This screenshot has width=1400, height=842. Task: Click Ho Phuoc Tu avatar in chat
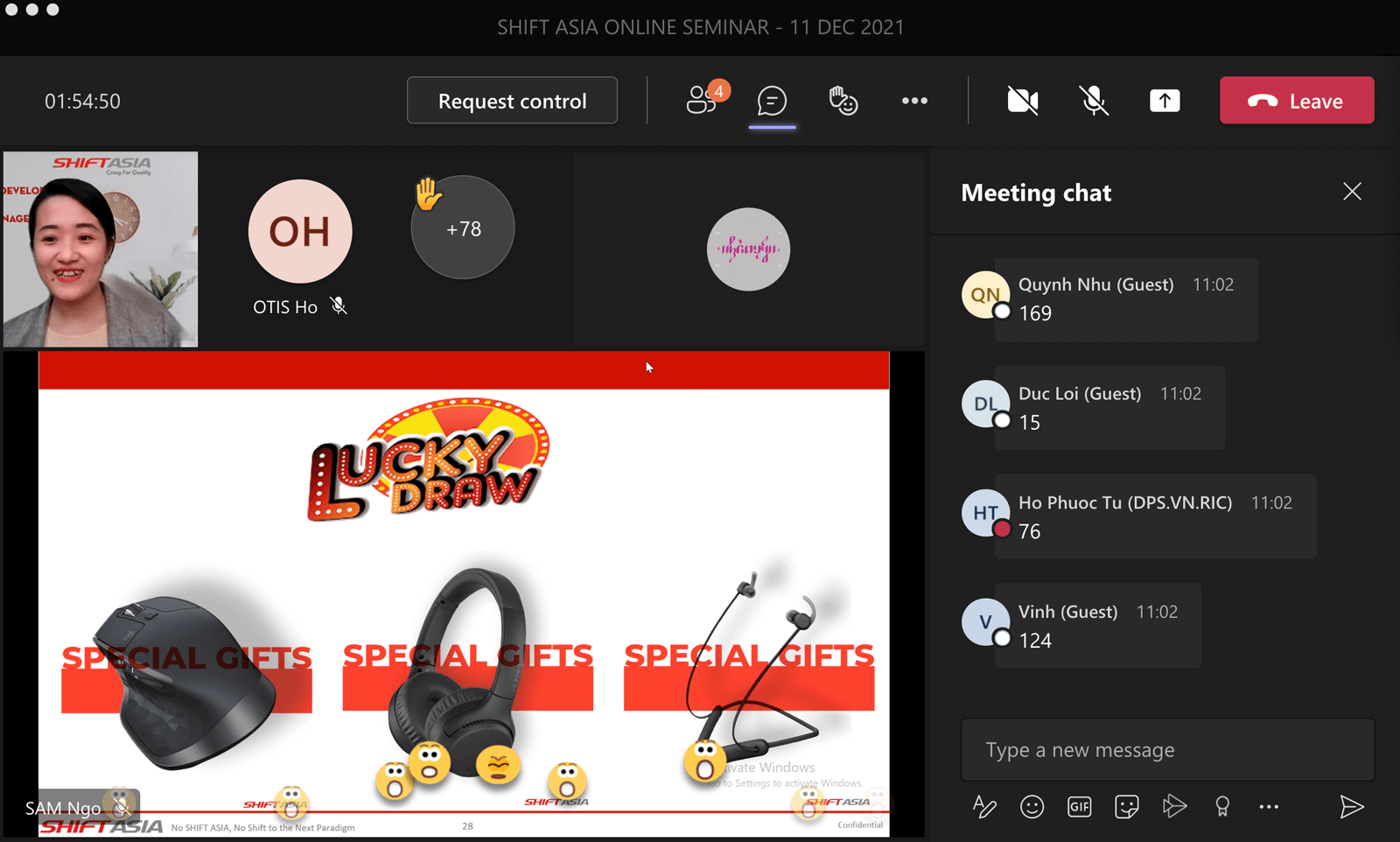[x=985, y=513]
